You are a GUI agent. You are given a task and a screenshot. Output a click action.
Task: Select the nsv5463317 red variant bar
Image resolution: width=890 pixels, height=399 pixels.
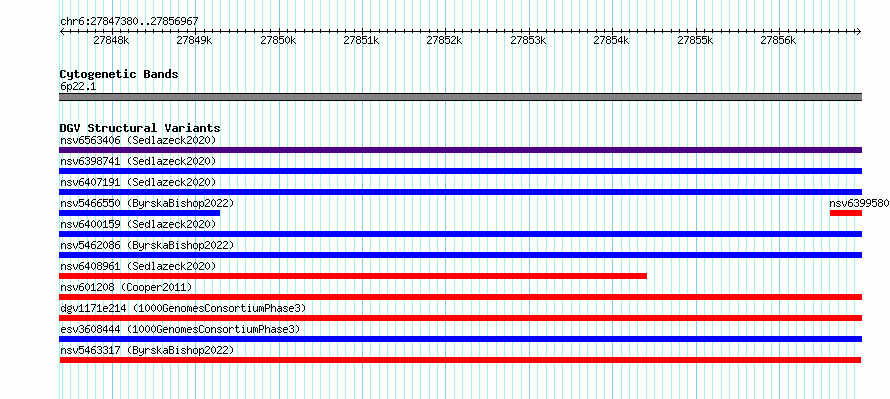point(460,360)
